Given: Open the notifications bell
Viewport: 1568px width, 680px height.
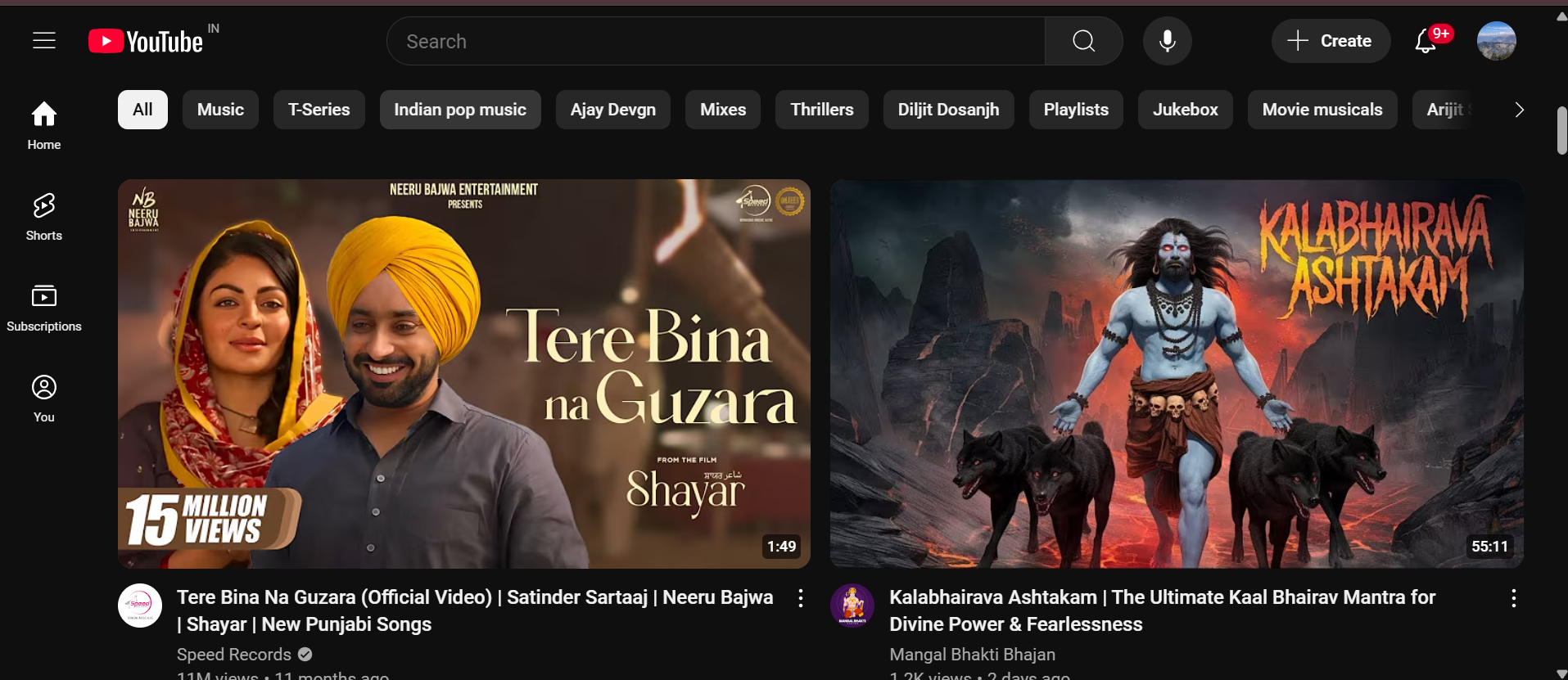Looking at the screenshot, I should (1426, 41).
